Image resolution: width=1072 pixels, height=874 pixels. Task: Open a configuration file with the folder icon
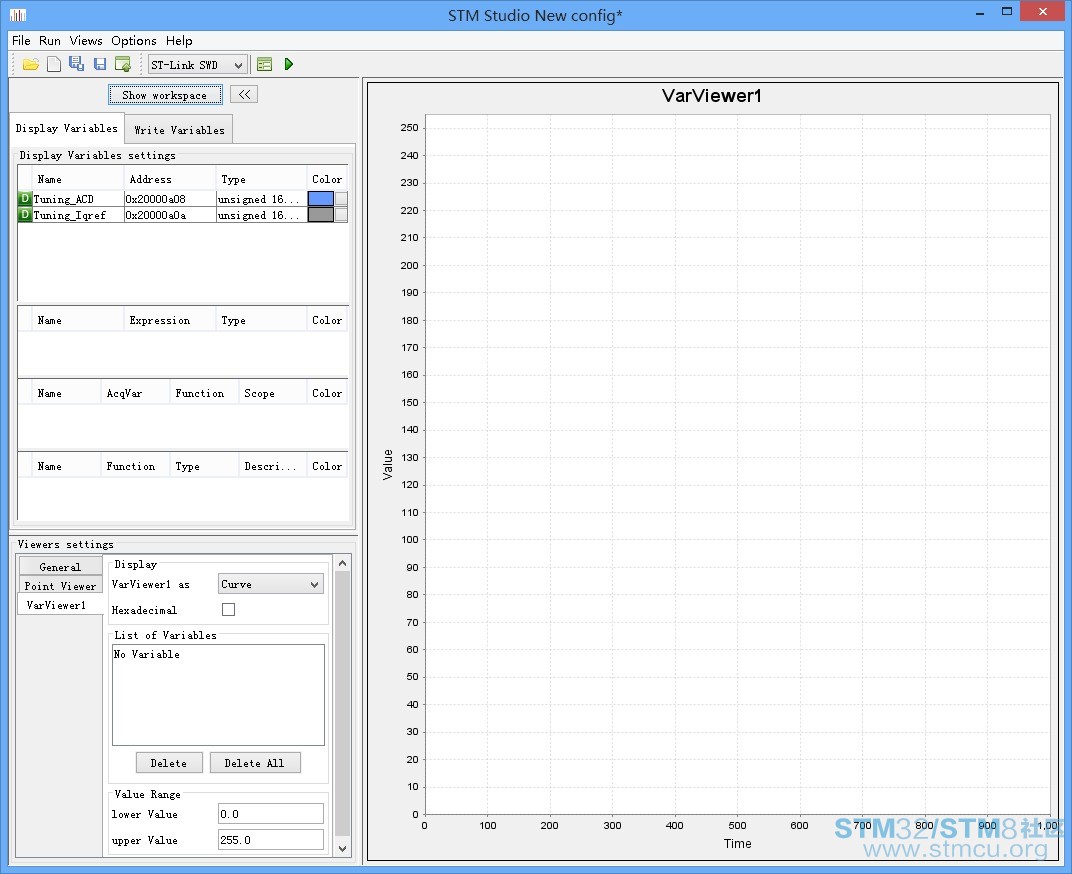(31, 64)
